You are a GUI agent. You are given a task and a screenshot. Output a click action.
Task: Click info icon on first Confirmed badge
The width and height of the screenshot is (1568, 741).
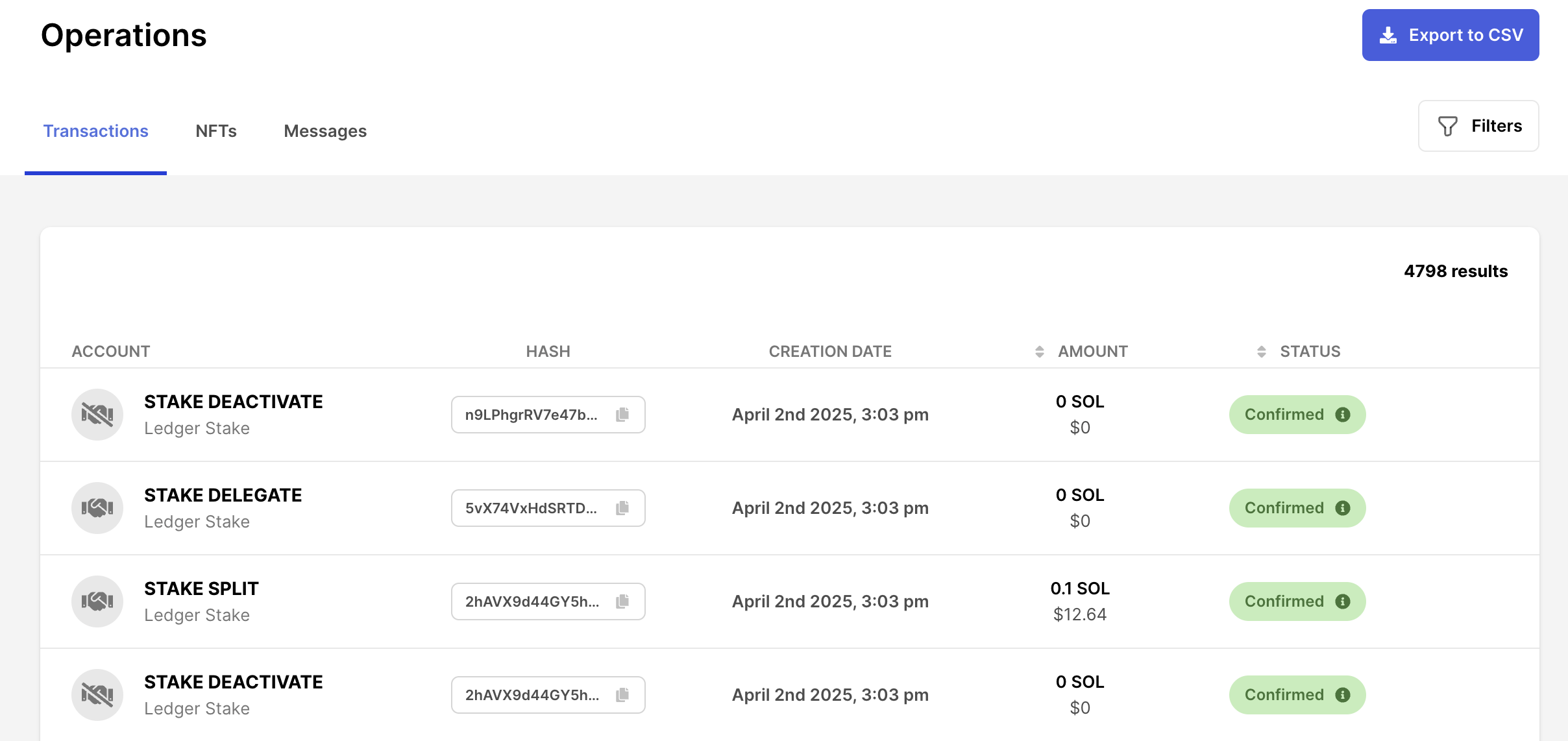tap(1343, 415)
